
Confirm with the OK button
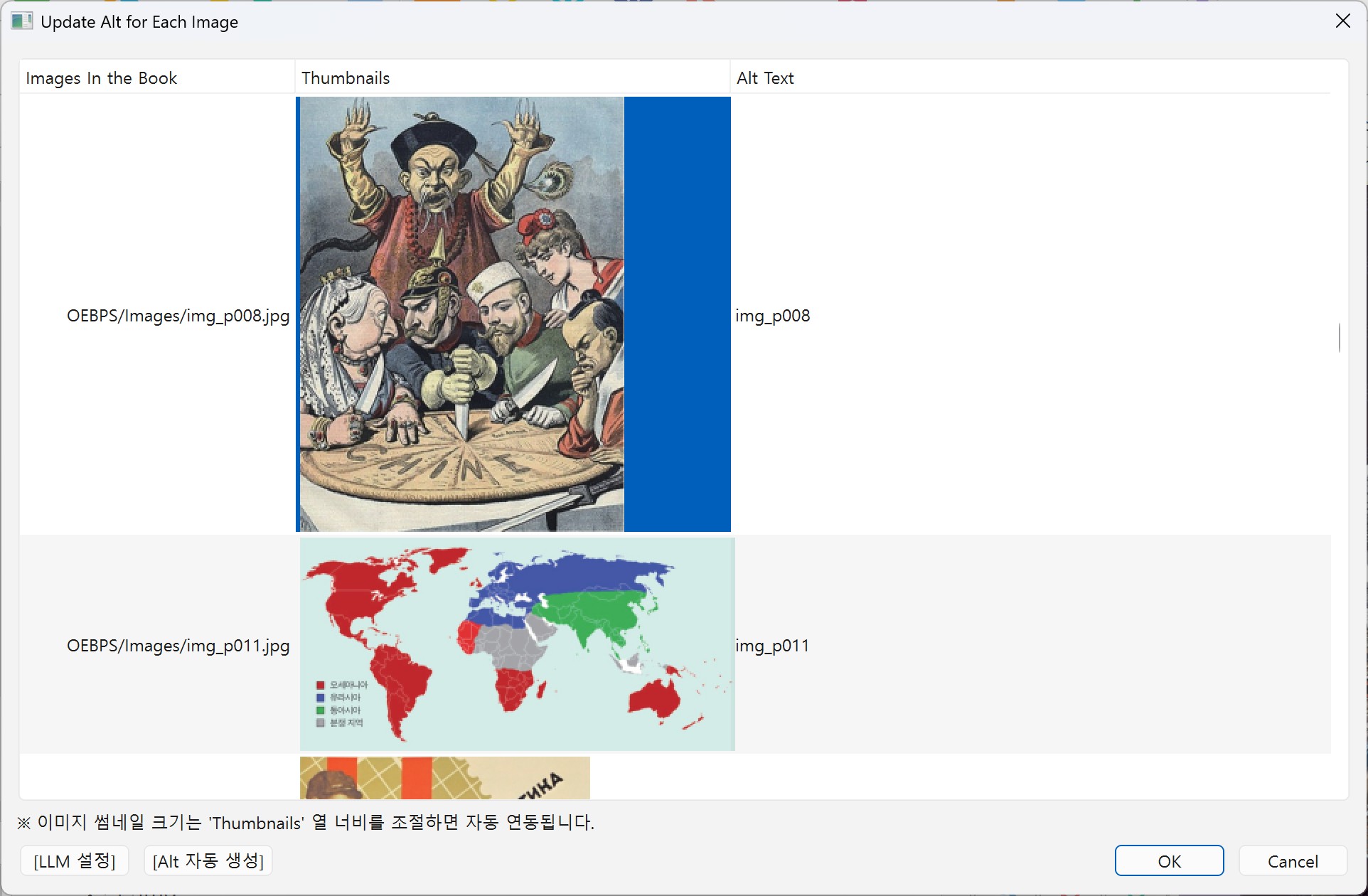coord(1168,861)
